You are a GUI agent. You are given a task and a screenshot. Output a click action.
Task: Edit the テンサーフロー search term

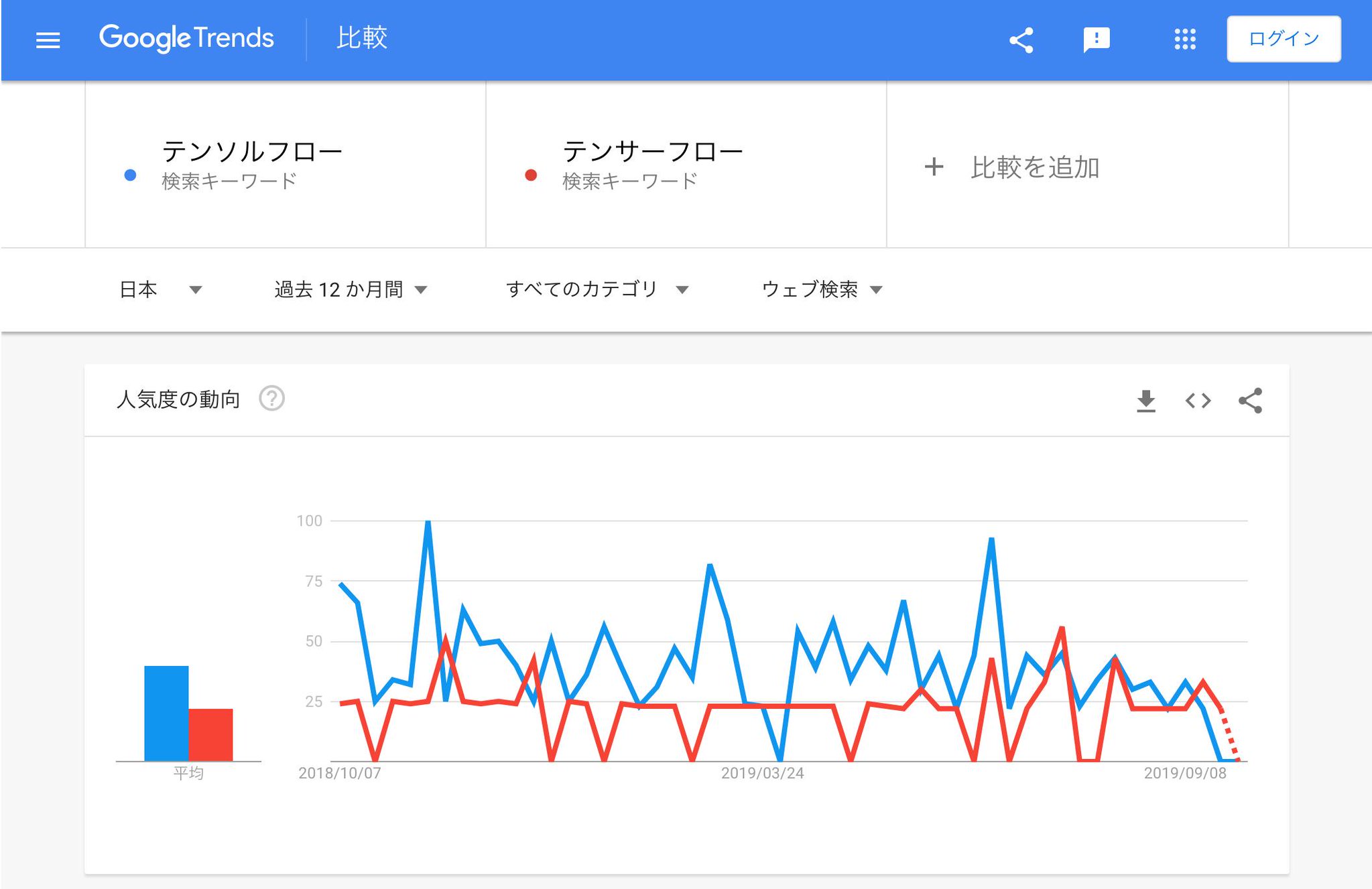click(652, 151)
